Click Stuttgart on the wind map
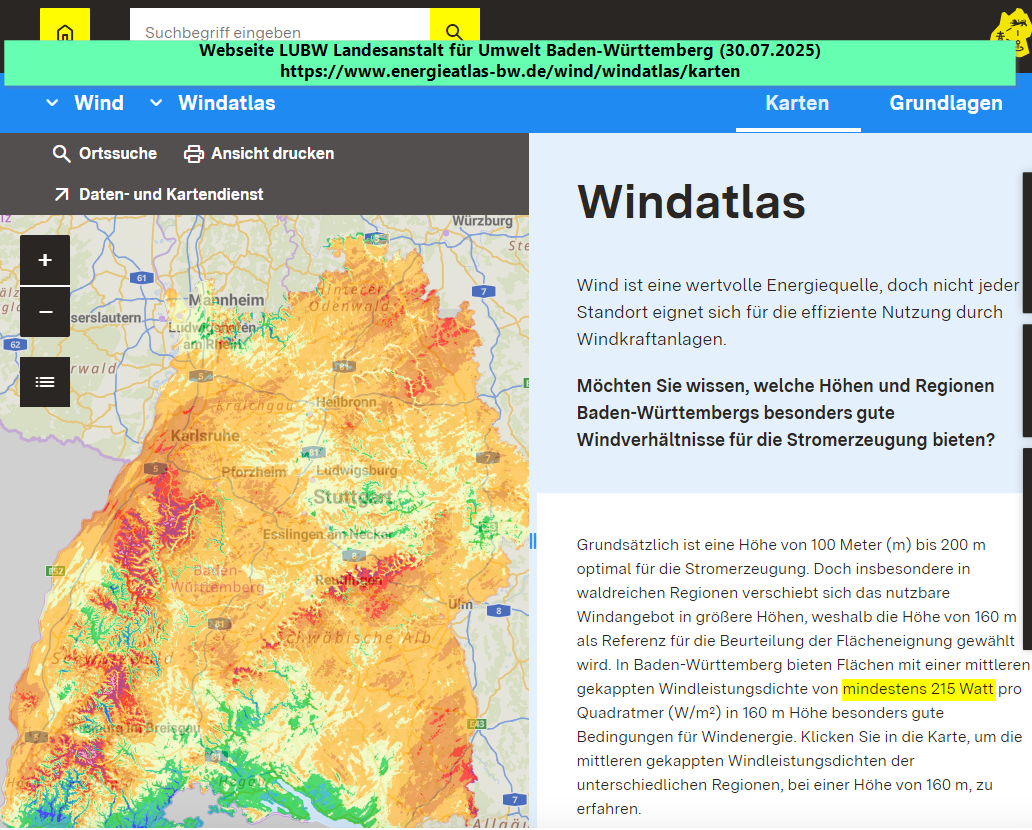The image size is (1032, 830). 352,497
